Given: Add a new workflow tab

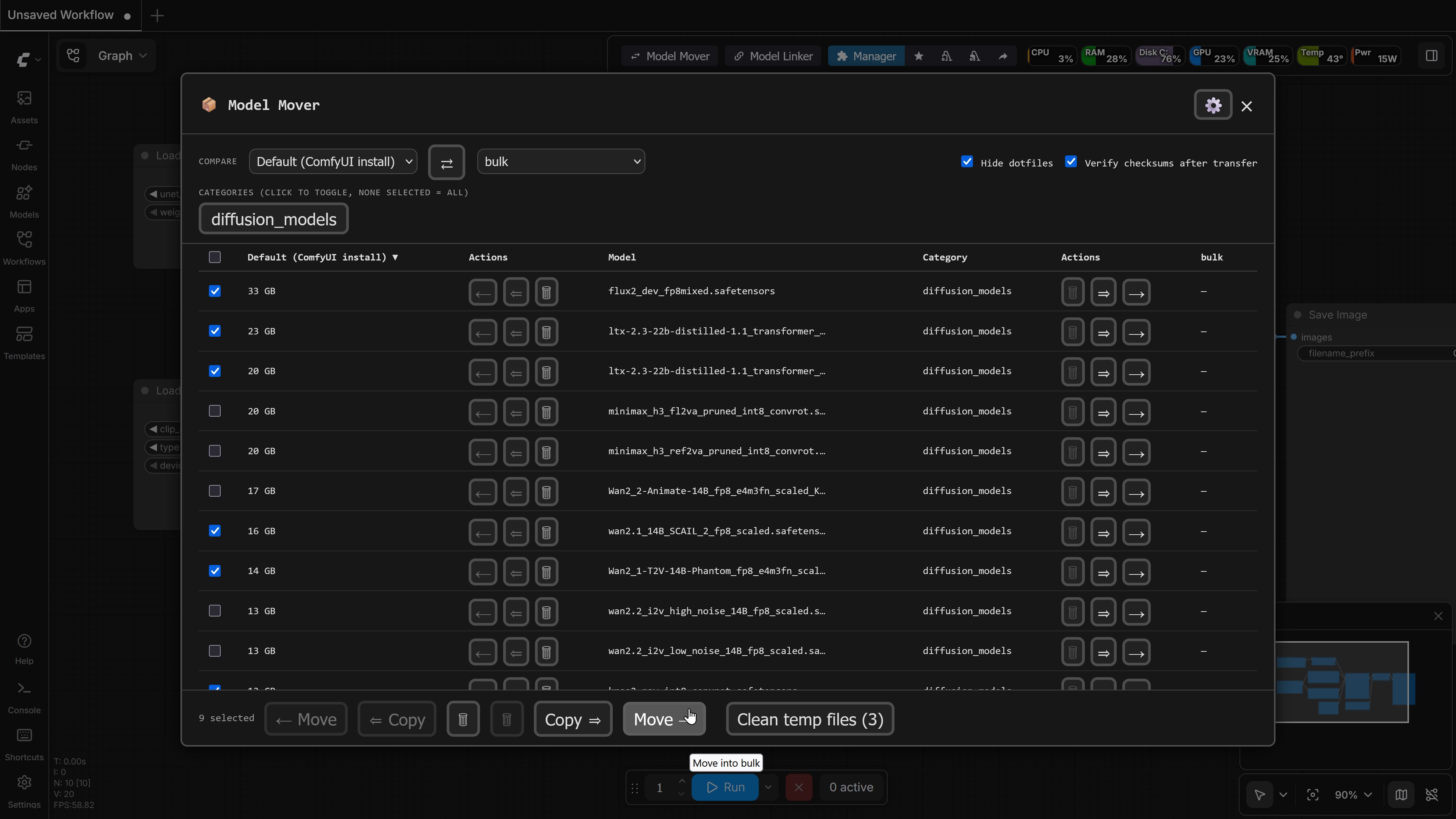Looking at the screenshot, I should pyautogui.click(x=157, y=15).
